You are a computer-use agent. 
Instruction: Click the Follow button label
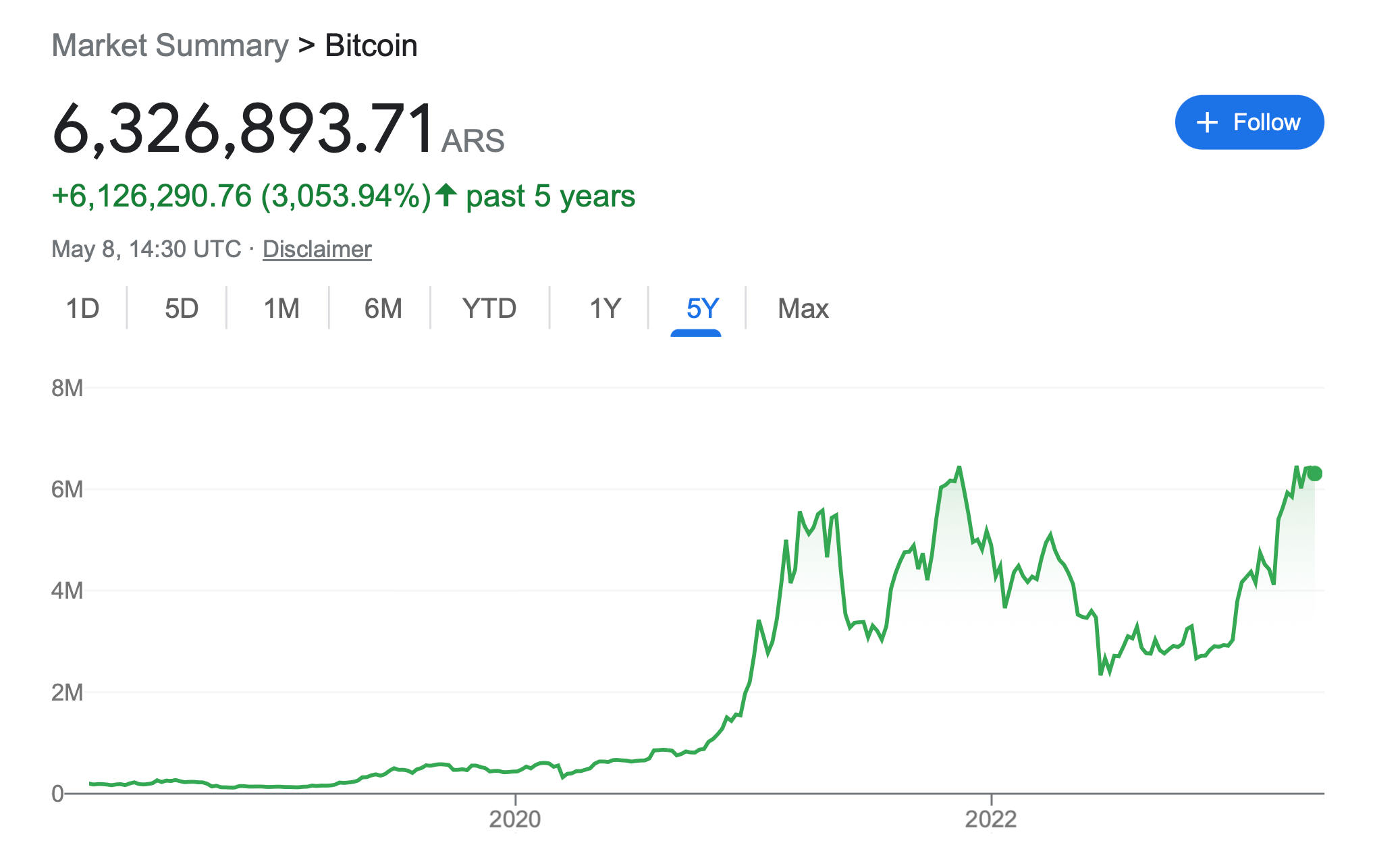click(1266, 123)
